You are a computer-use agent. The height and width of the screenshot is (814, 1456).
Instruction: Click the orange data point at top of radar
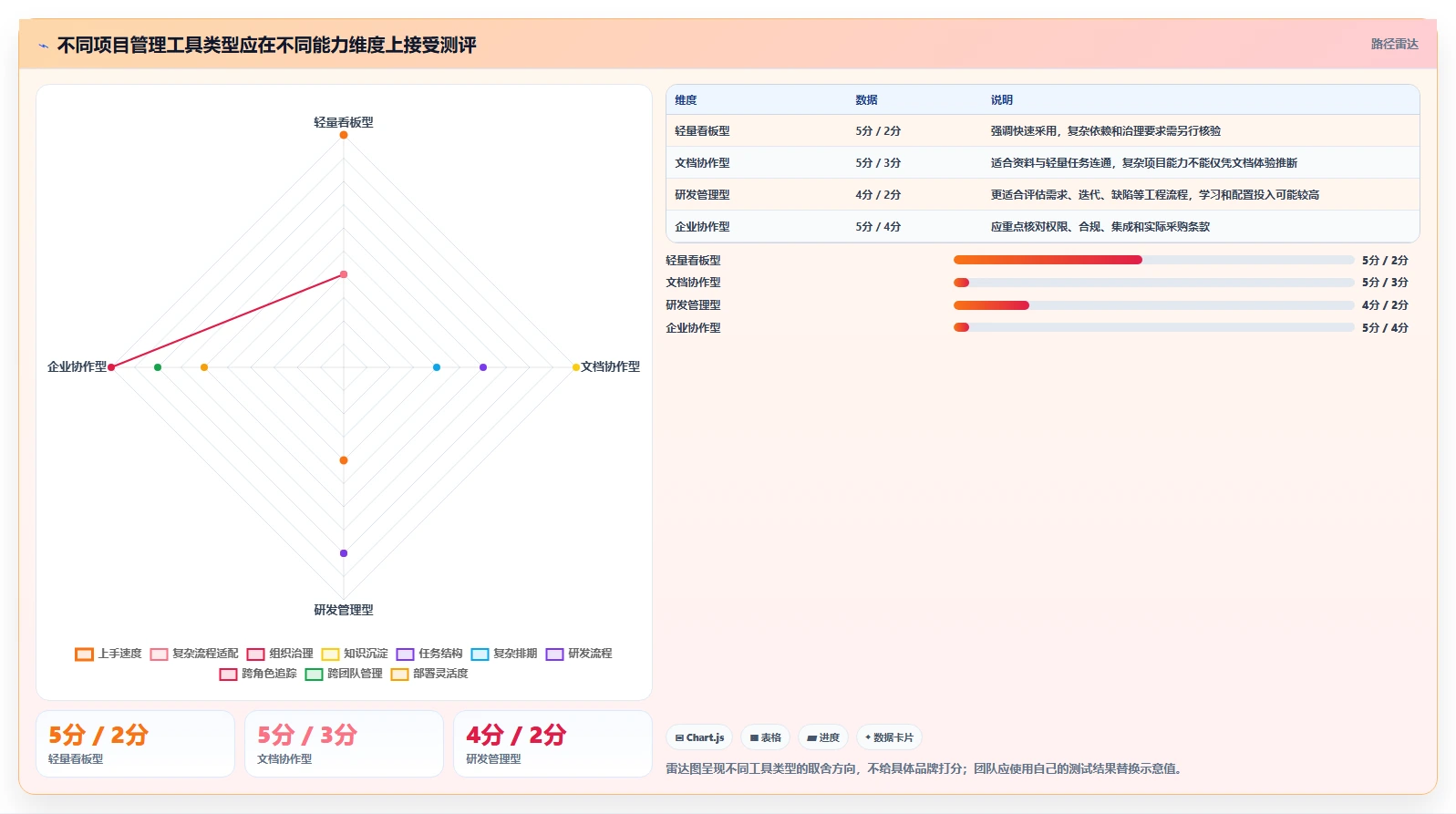pos(344,135)
